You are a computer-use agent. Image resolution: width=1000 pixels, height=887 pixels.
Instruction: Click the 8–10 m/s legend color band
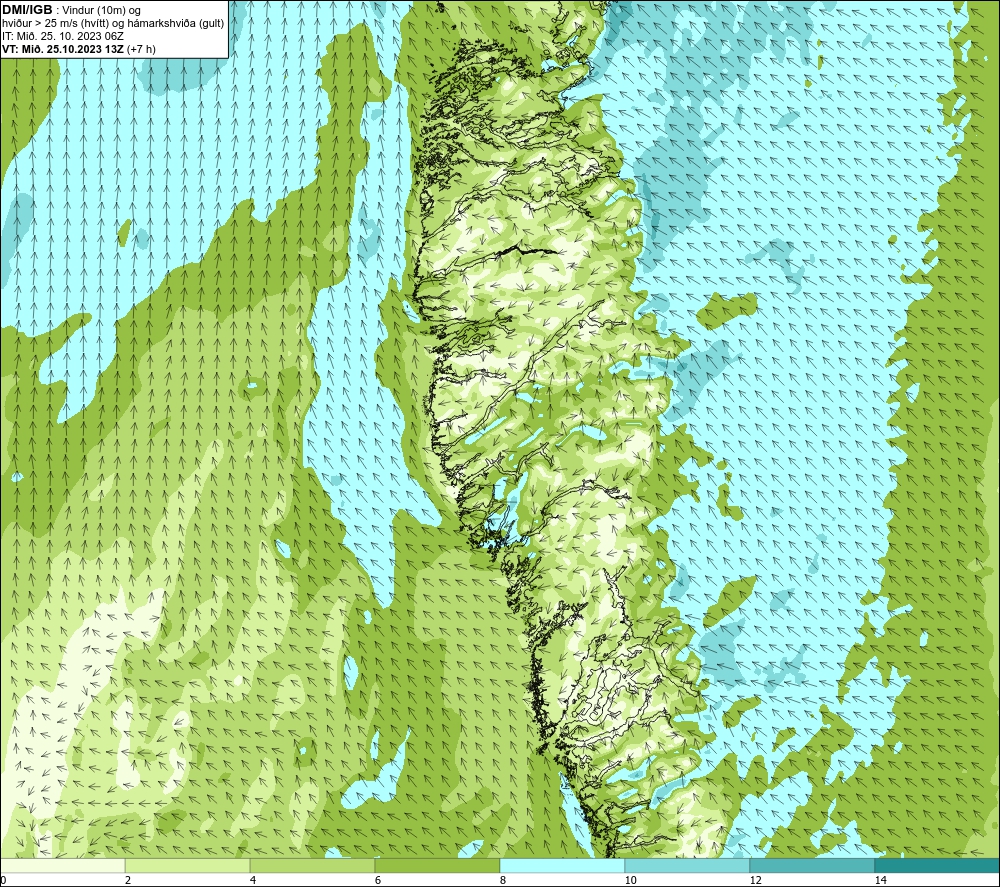click(x=562, y=866)
